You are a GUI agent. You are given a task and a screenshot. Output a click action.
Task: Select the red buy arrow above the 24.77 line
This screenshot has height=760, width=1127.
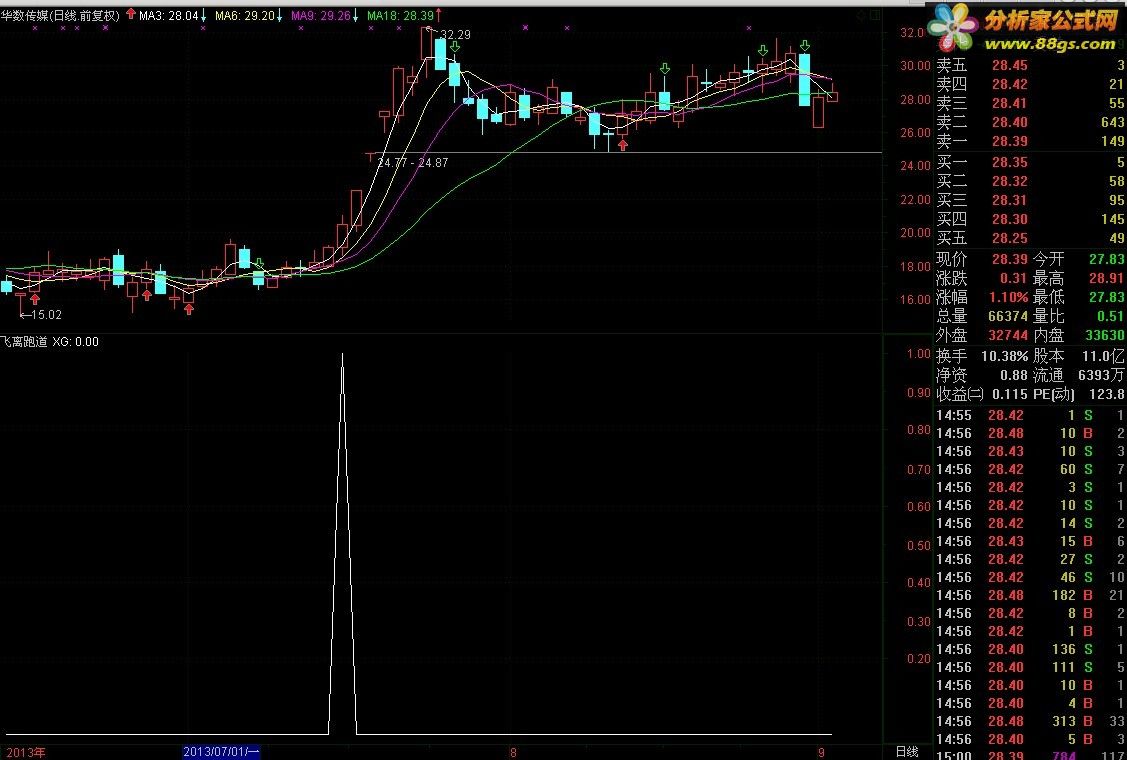623,145
